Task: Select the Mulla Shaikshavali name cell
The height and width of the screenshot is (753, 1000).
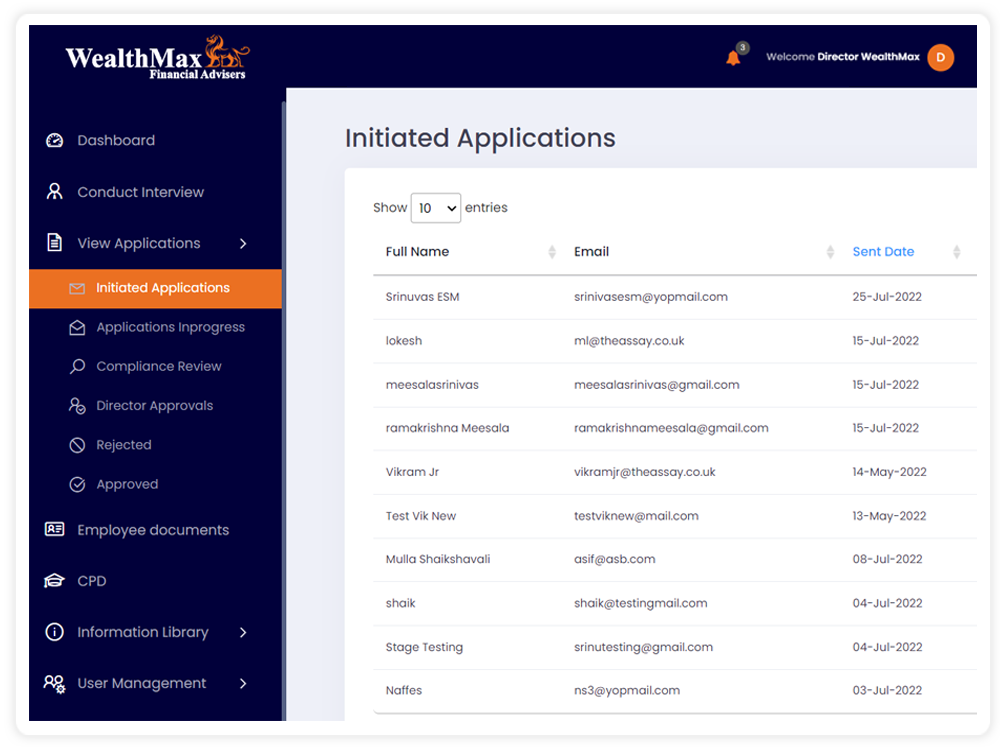Action: (438, 560)
